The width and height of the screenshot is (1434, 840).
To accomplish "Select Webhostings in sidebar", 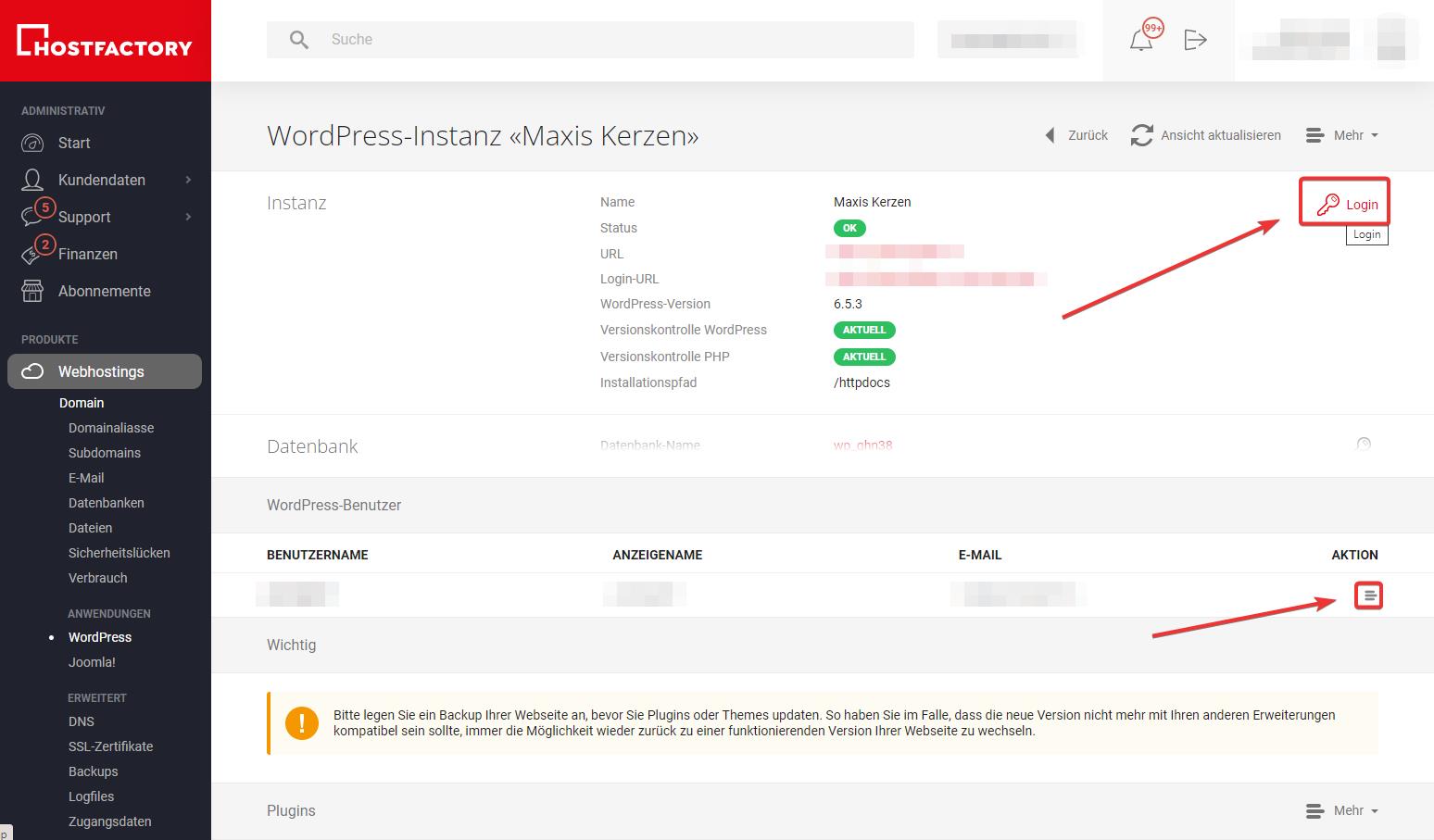I will [105, 371].
